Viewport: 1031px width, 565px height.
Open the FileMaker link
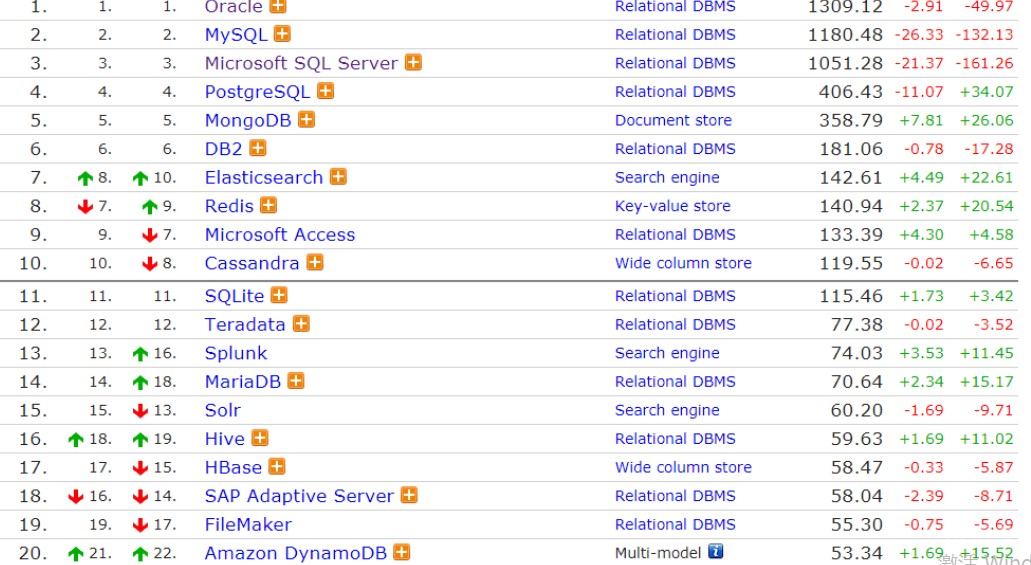click(x=248, y=525)
